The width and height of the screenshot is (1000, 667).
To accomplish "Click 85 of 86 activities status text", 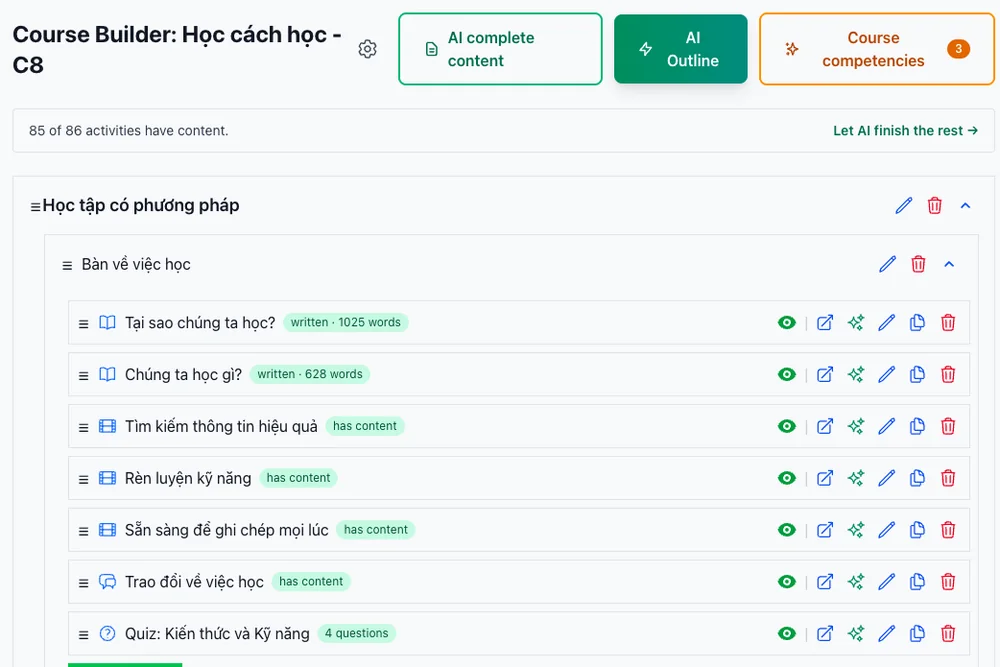I will coord(128,131).
